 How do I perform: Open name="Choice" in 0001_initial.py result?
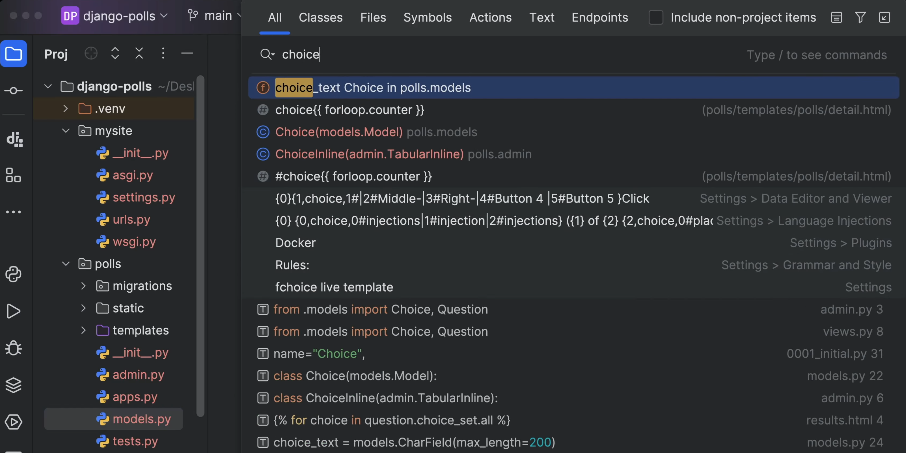(574, 354)
